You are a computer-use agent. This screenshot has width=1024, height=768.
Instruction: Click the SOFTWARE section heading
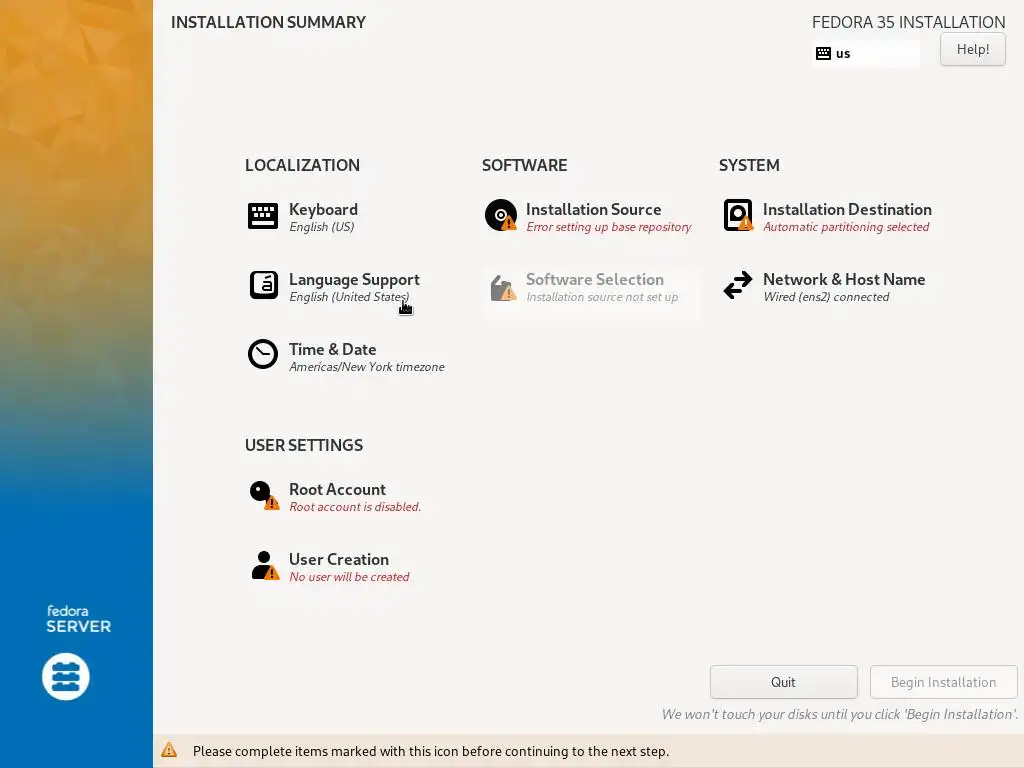click(524, 165)
